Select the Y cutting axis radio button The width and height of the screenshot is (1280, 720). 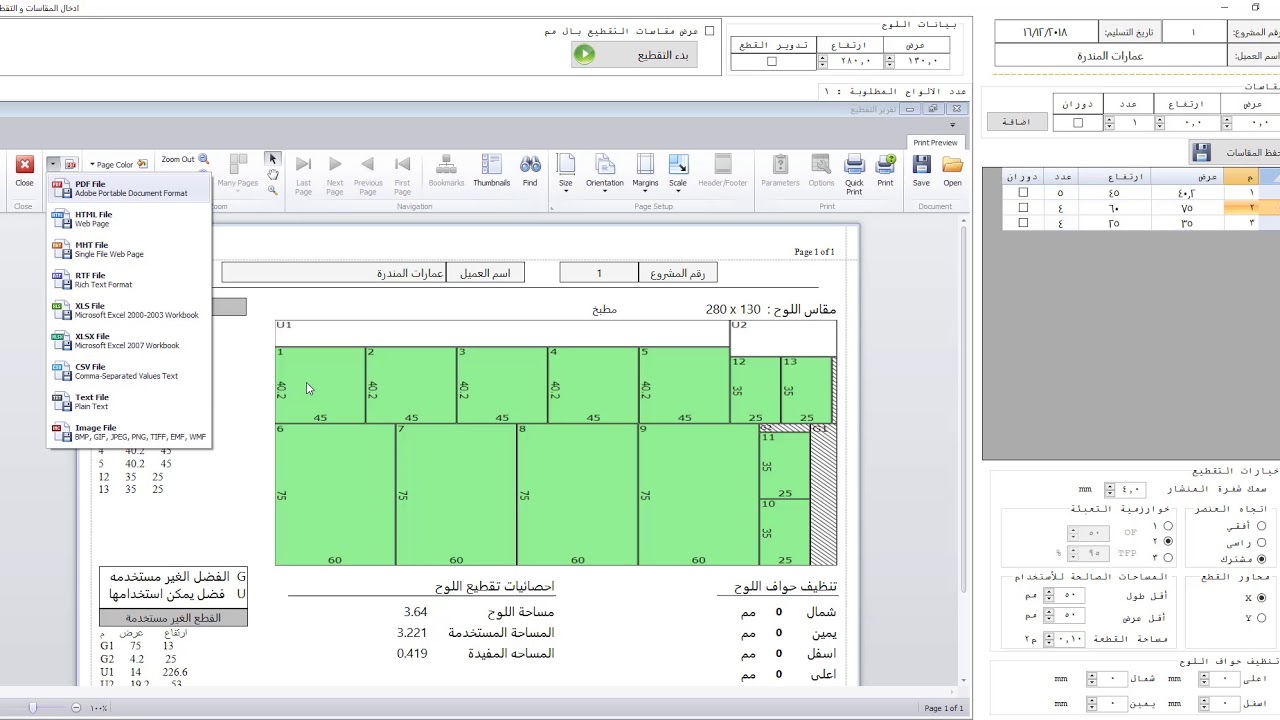1261,618
